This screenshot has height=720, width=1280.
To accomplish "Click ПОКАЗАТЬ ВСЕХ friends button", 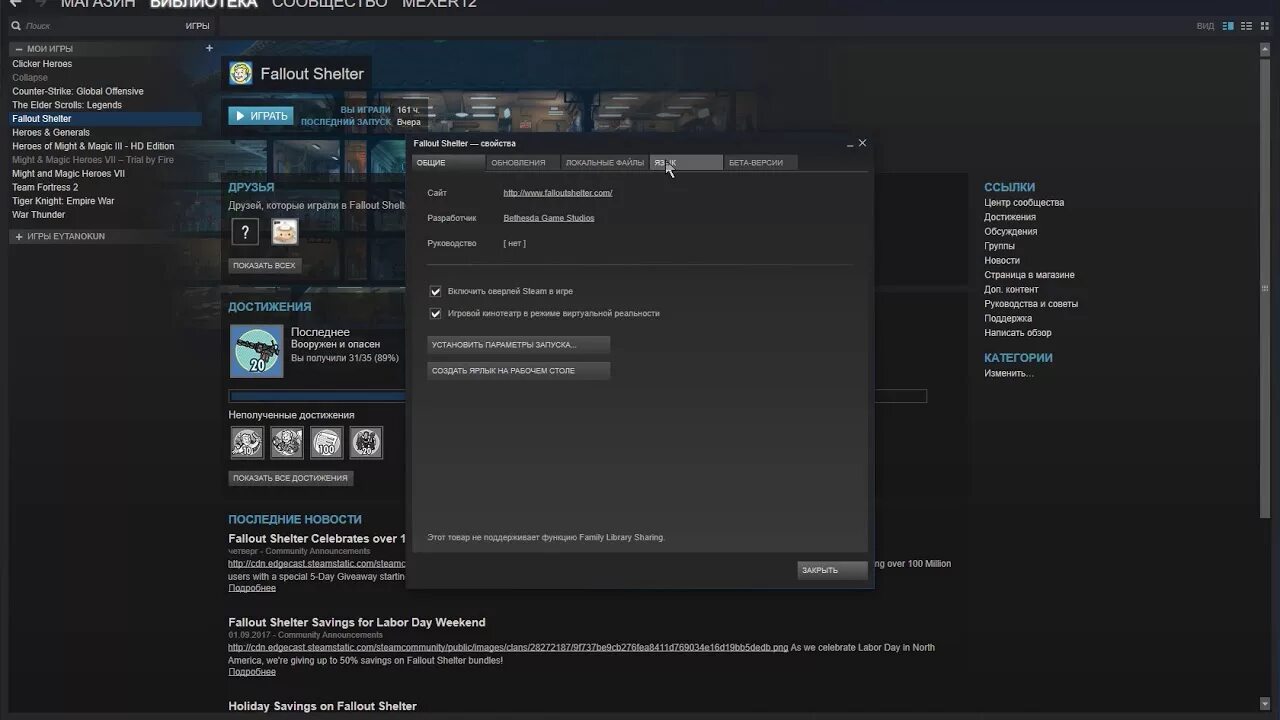I will click(x=264, y=266).
